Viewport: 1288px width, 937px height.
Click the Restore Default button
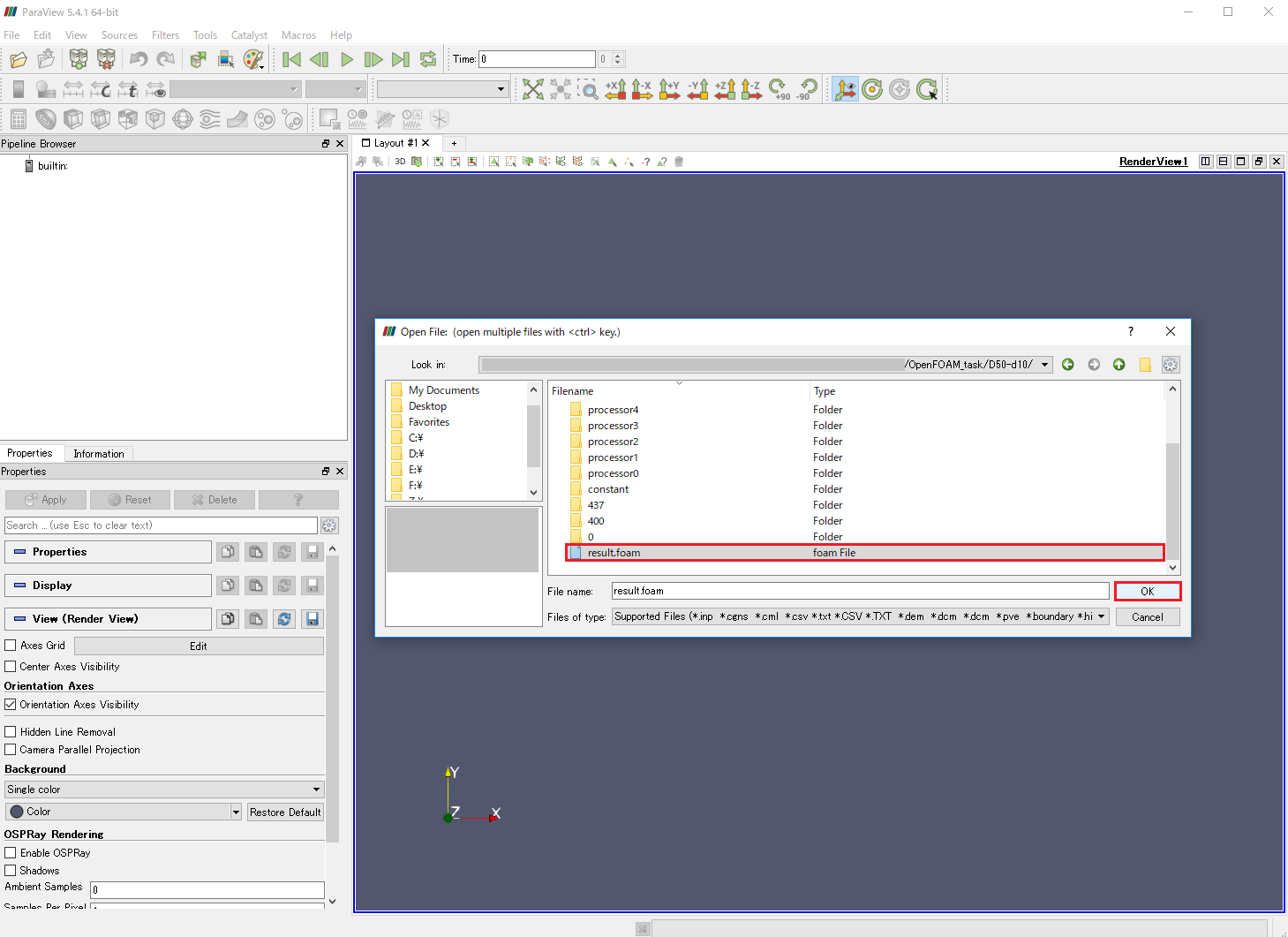coord(284,812)
